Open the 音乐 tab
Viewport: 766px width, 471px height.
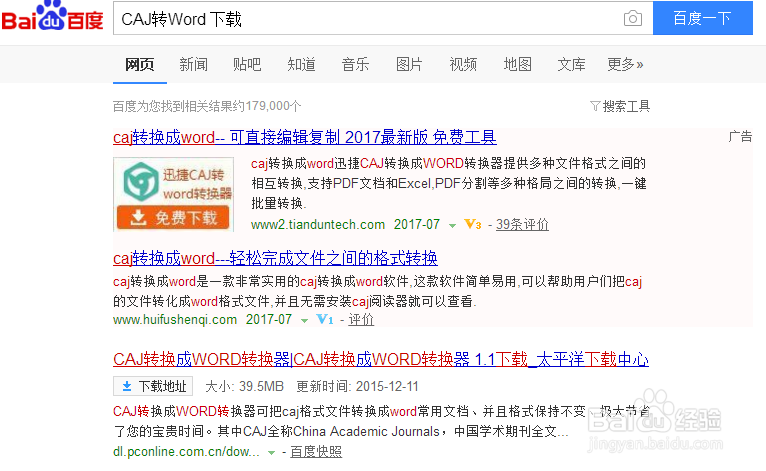point(355,64)
